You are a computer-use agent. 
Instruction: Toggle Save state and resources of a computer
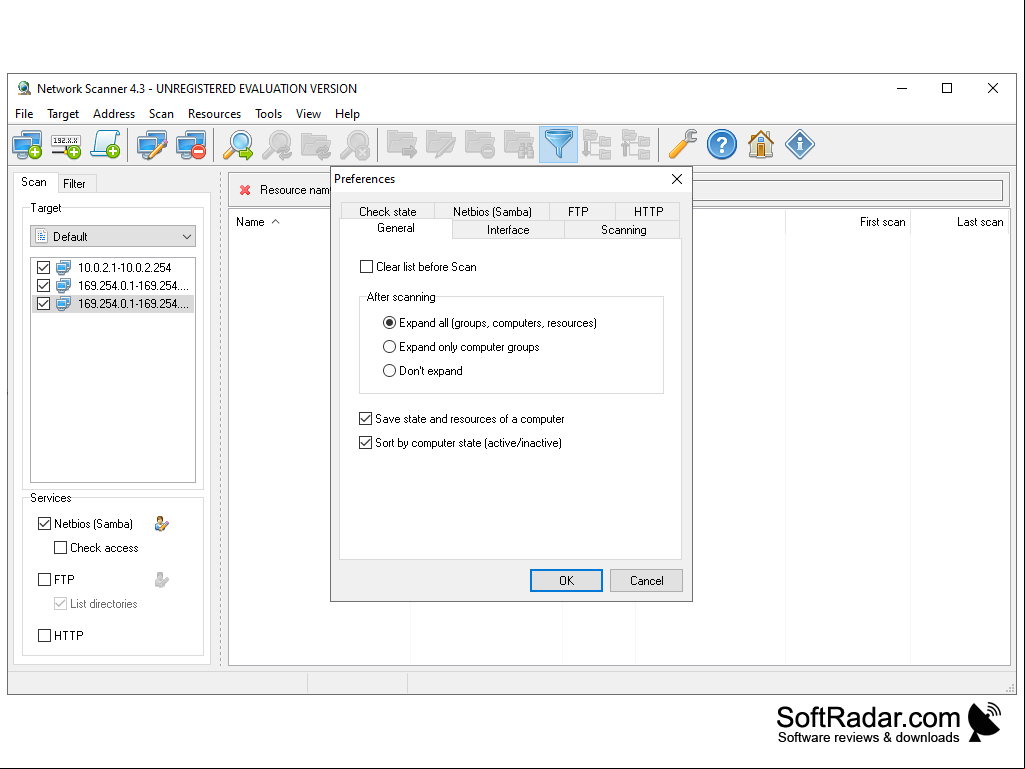pyautogui.click(x=365, y=419)
